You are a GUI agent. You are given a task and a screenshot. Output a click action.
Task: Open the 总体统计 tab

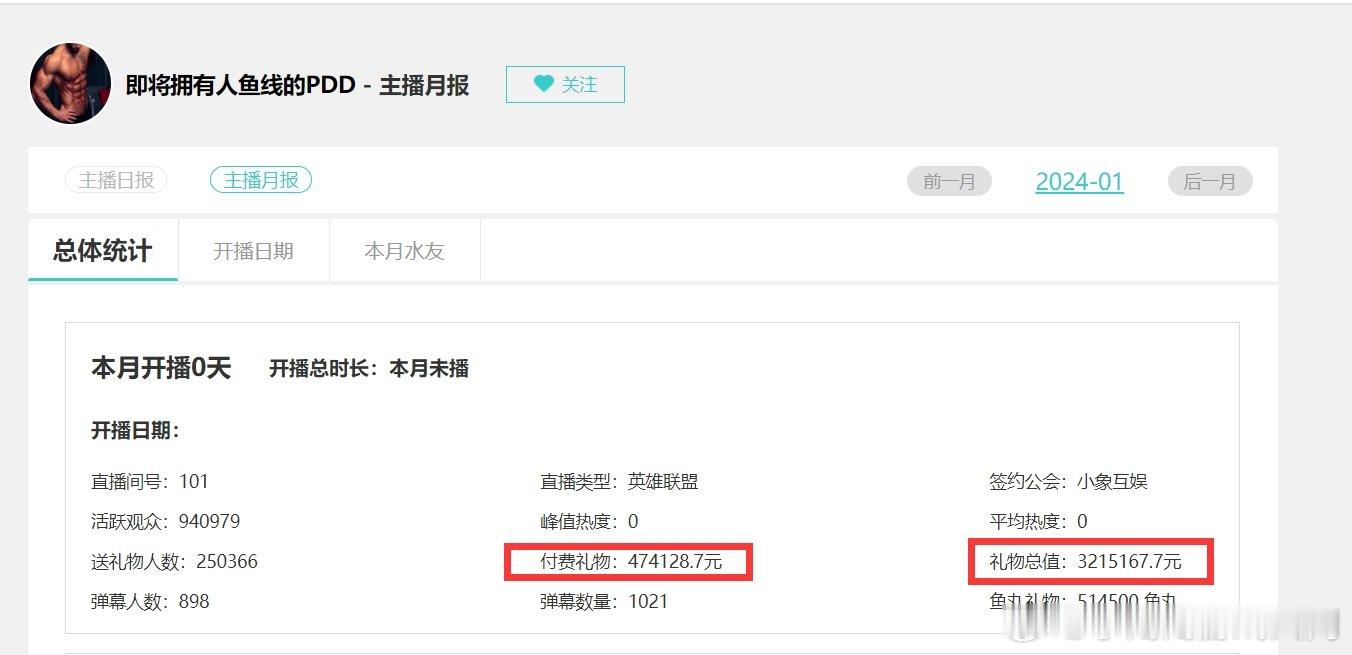[103, 250]
